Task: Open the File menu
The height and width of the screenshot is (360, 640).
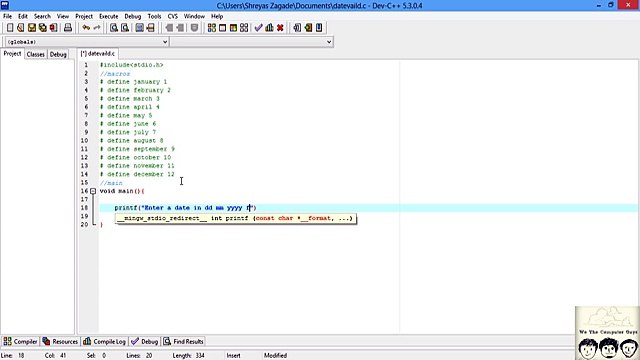Action: coord(7,16)
